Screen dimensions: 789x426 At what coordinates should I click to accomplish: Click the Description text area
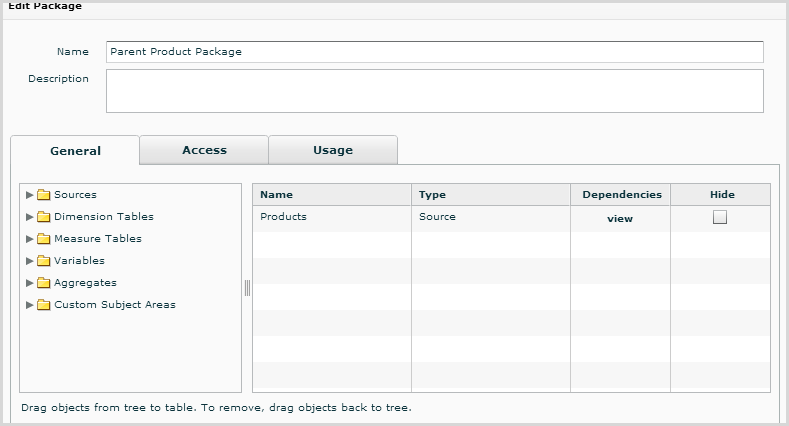[435, 91]
